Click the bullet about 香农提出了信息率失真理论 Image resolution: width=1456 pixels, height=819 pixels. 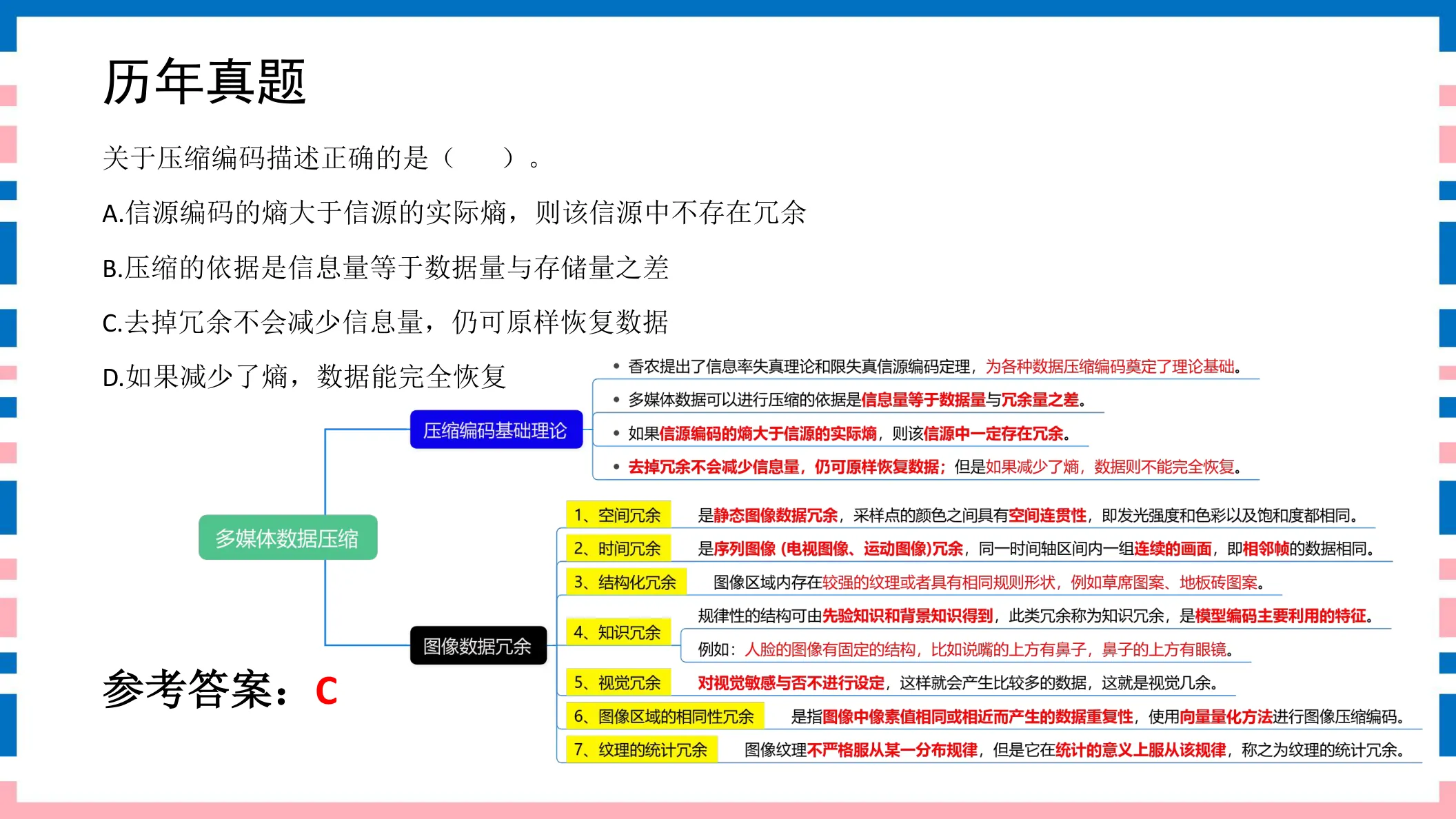[x=927, y=367]
